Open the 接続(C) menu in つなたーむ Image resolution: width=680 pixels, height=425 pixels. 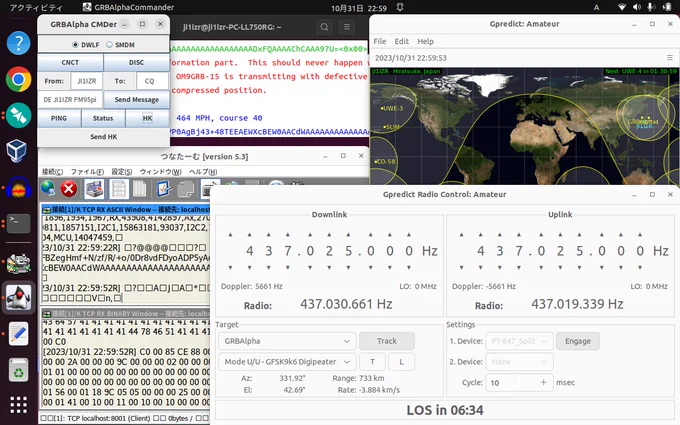pyautogui.click(x=52, y=172)
